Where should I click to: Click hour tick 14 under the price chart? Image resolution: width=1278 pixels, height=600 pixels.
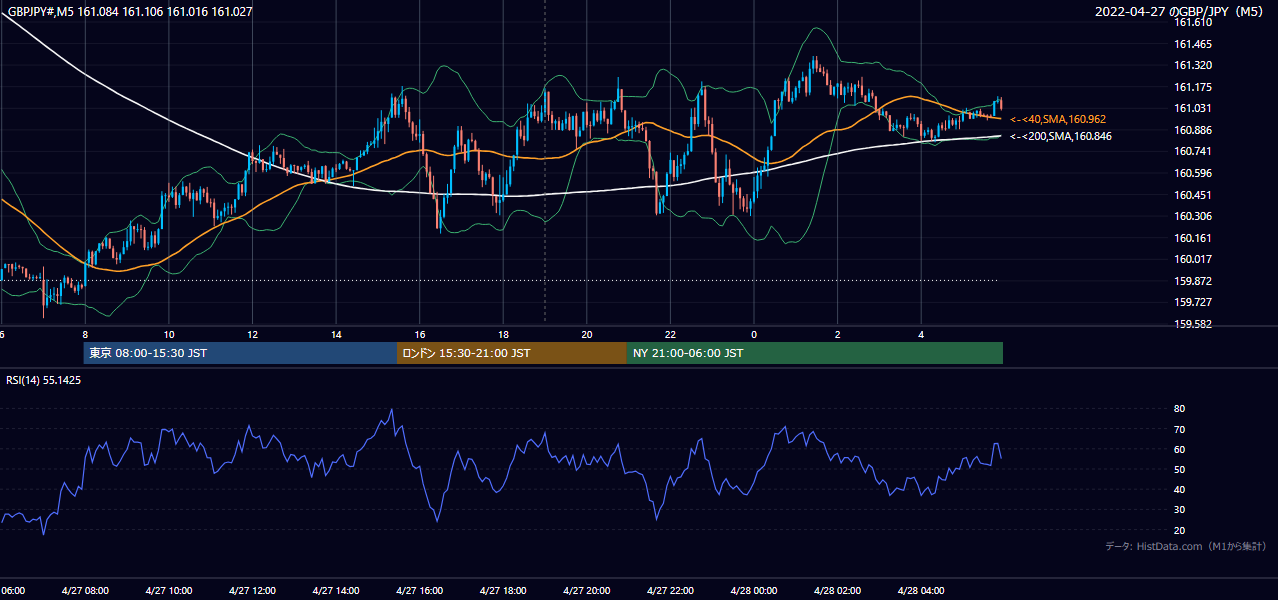click(336, 335)
